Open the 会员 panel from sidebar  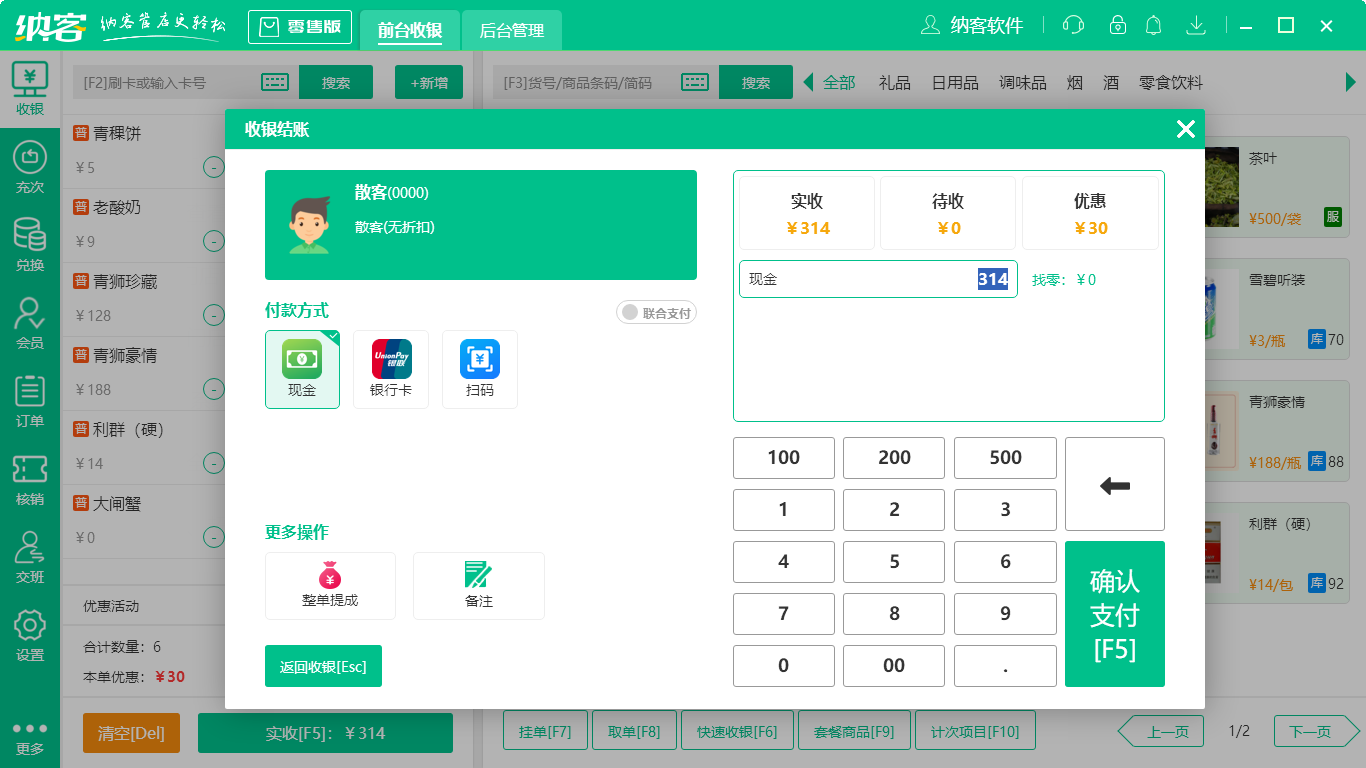28,321
